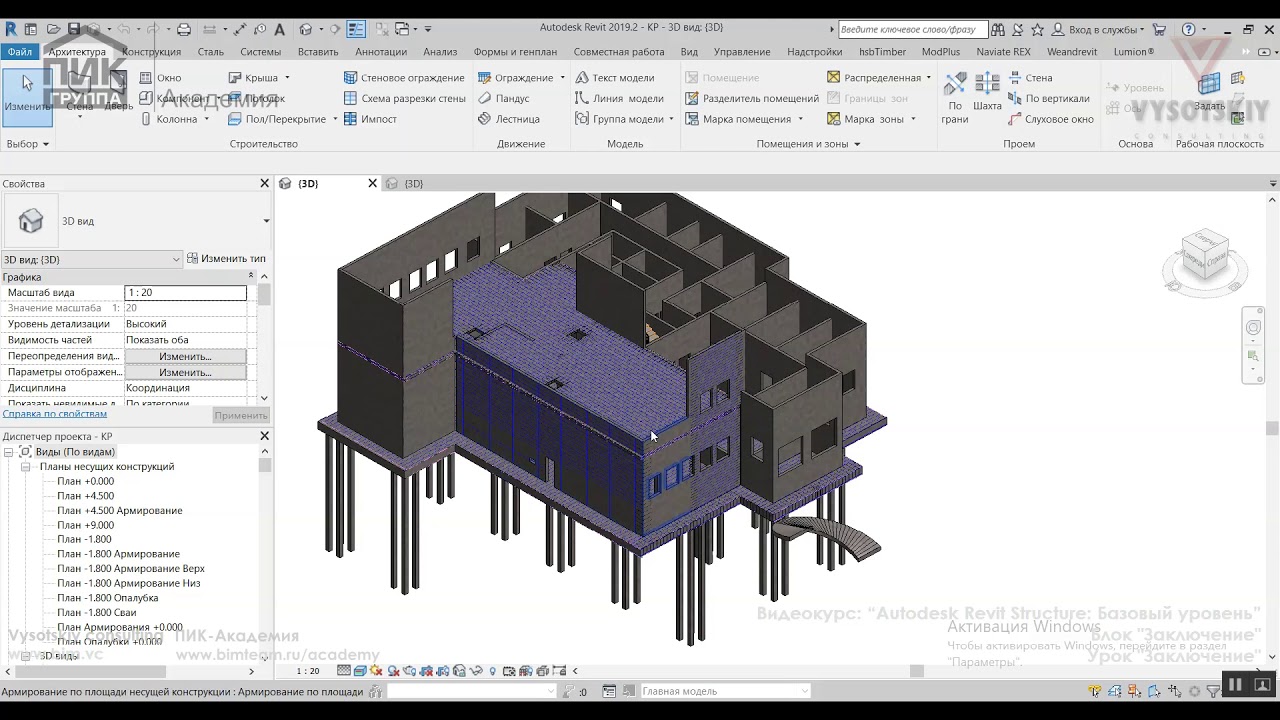The image size is (1280, 720).
Task: Click the Model Text (Текст модели) tool
Action: 615,78
